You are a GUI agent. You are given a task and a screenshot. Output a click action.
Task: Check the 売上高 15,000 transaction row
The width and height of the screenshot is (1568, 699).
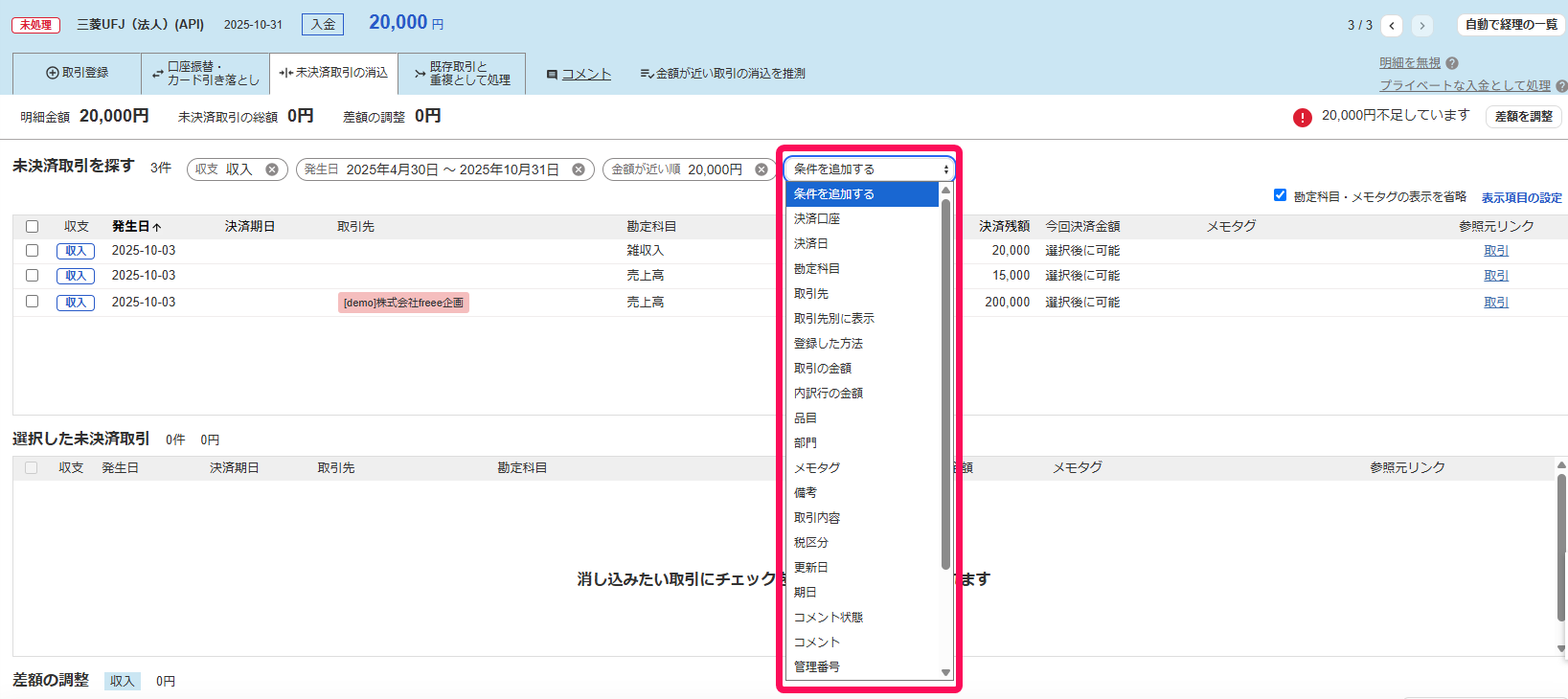point(32,276)
